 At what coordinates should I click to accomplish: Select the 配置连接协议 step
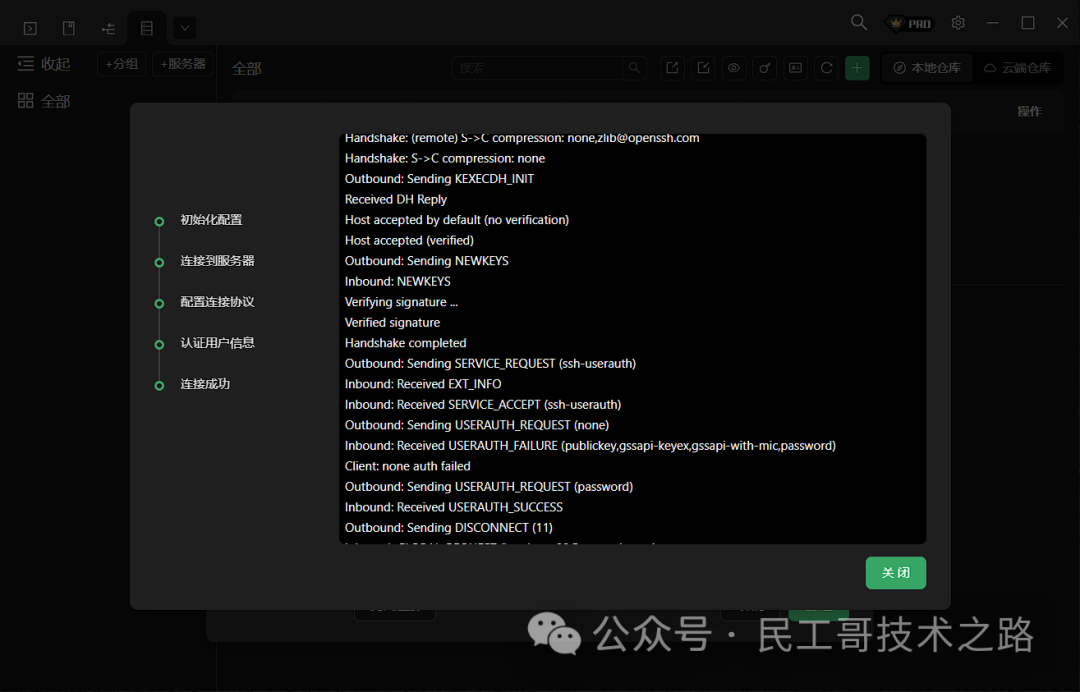click(x=218, y=302)
